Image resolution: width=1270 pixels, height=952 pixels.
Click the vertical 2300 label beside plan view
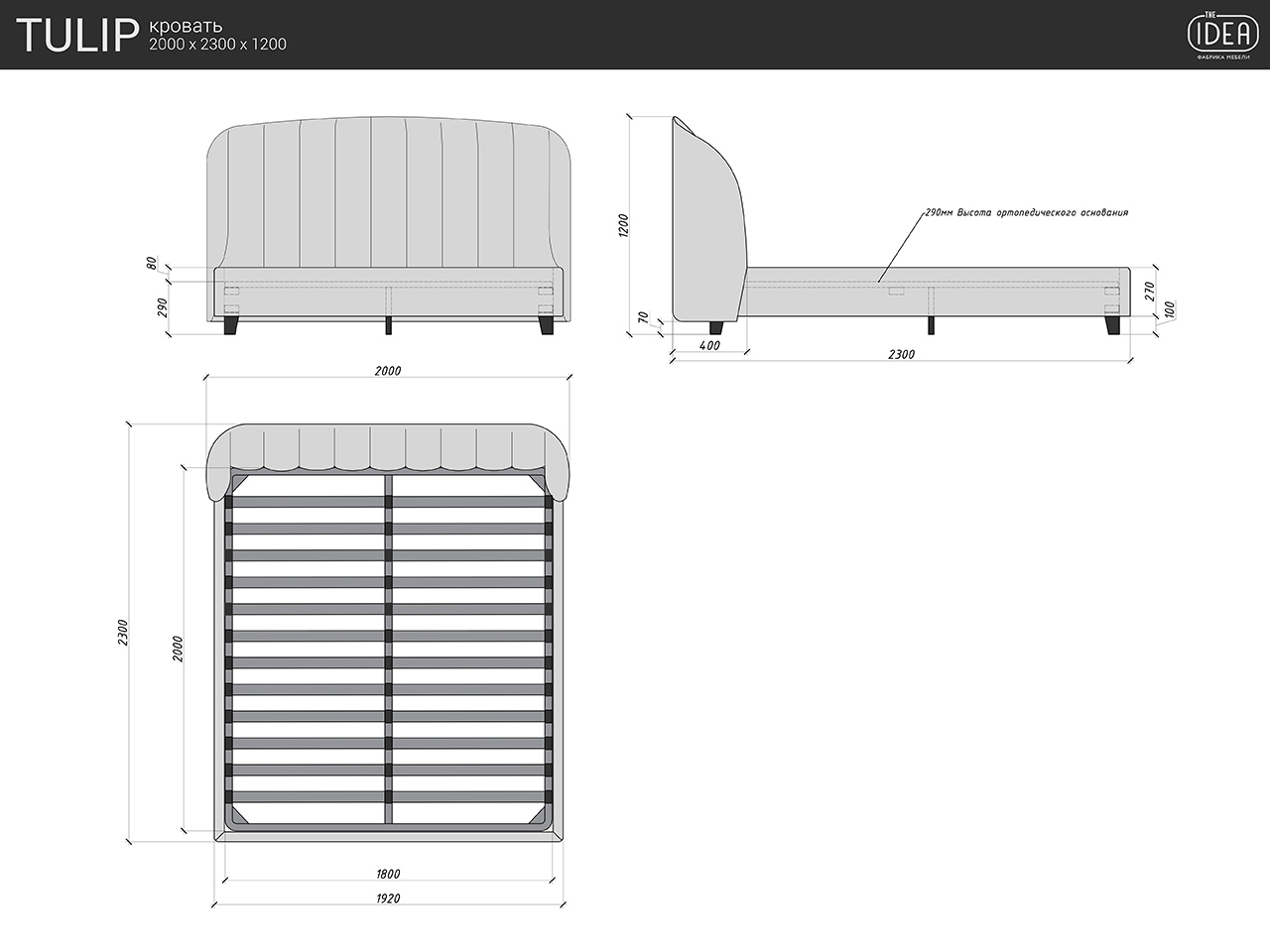[123, 632]
